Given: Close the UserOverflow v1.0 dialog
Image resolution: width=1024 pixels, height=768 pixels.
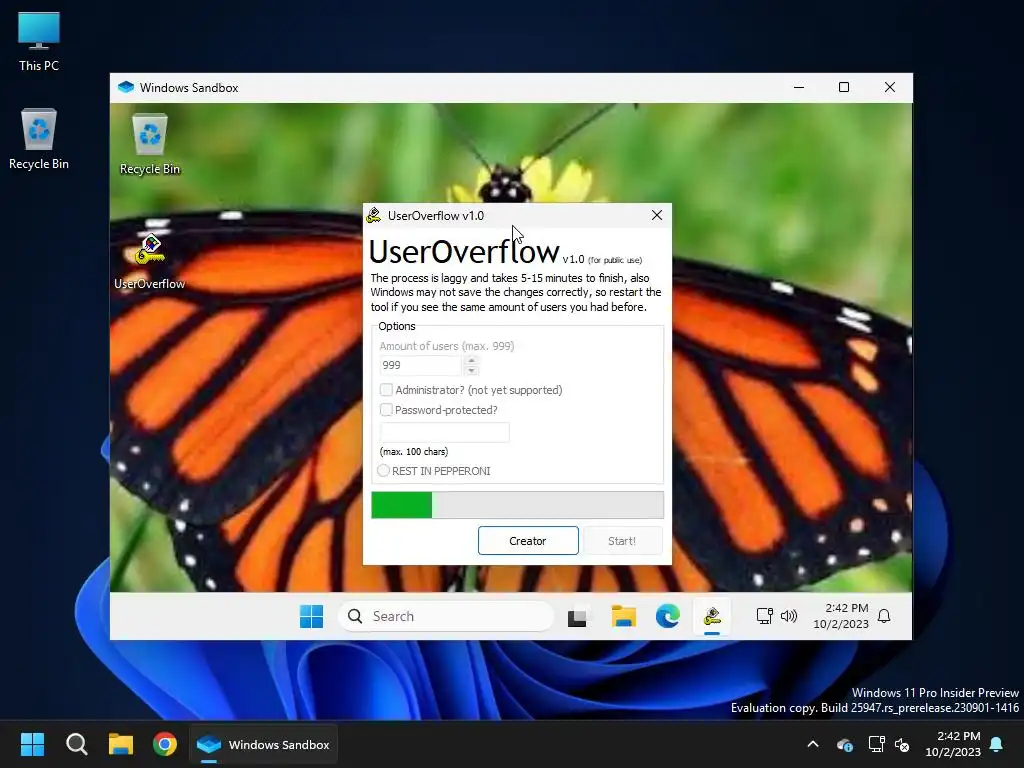Looking at the screenshot, I should [657, 216].
